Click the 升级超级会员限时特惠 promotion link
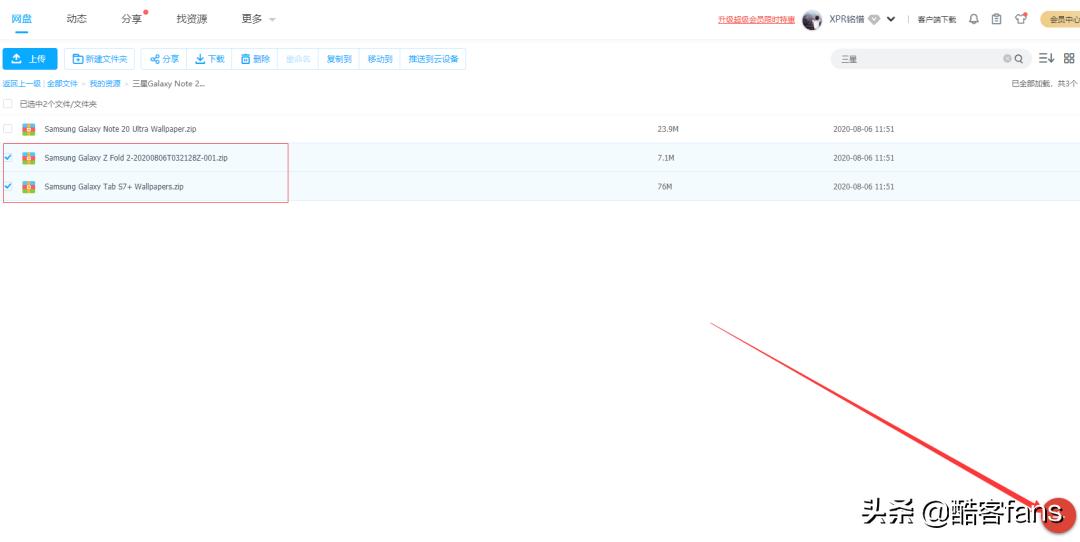 (756, 19)
